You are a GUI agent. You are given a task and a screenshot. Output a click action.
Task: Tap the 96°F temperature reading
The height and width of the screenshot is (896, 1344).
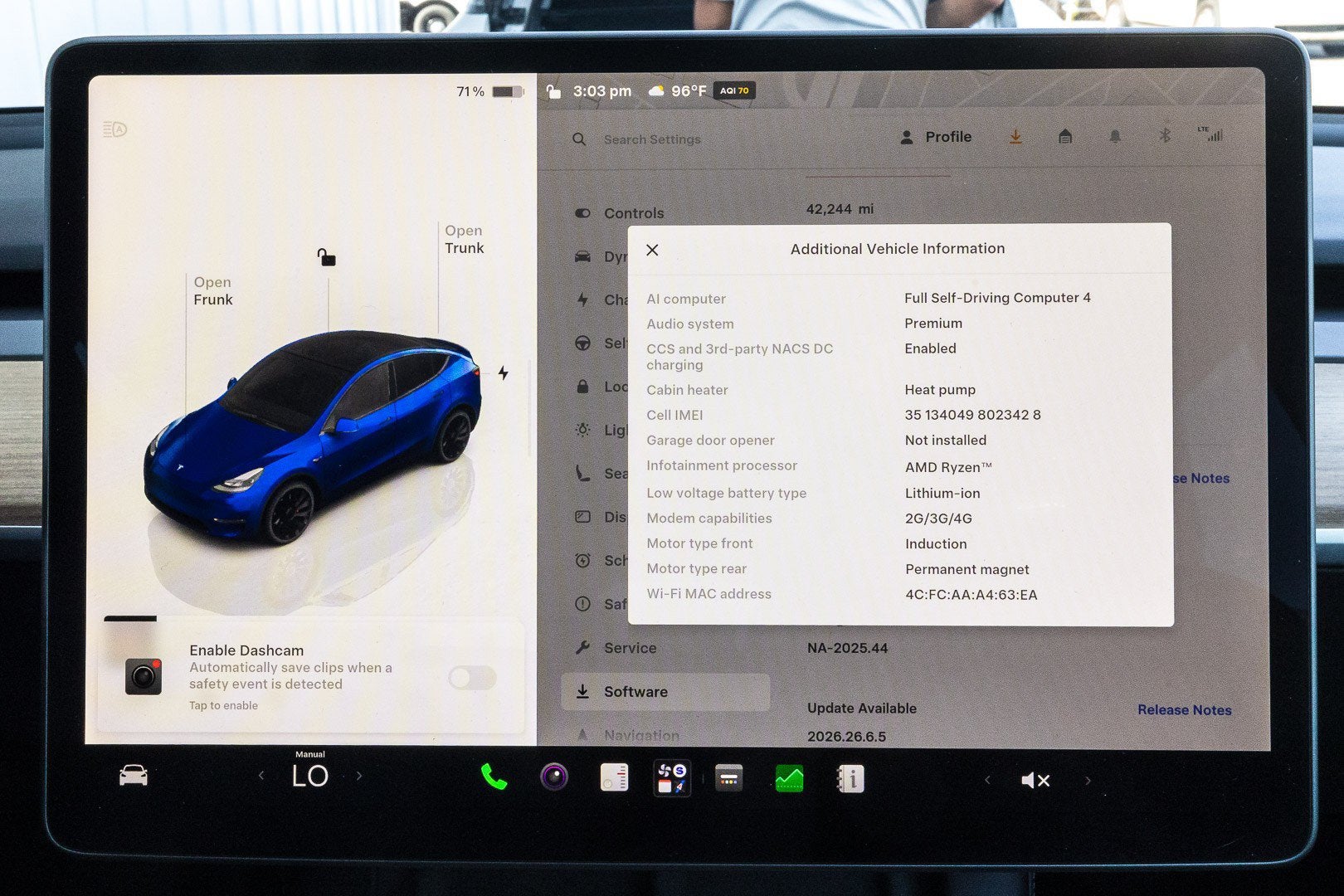pos(689,90)
